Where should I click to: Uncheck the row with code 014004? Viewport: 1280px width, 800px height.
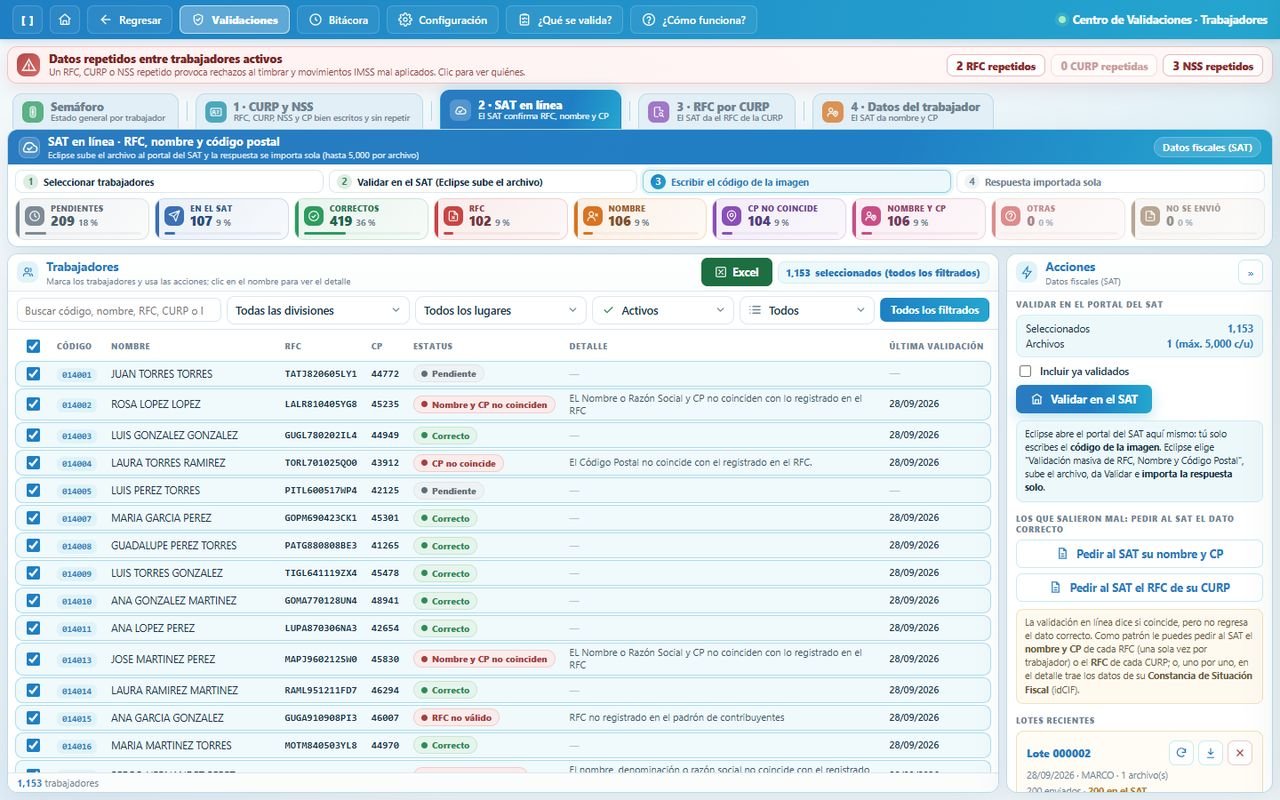click(33, 463)
